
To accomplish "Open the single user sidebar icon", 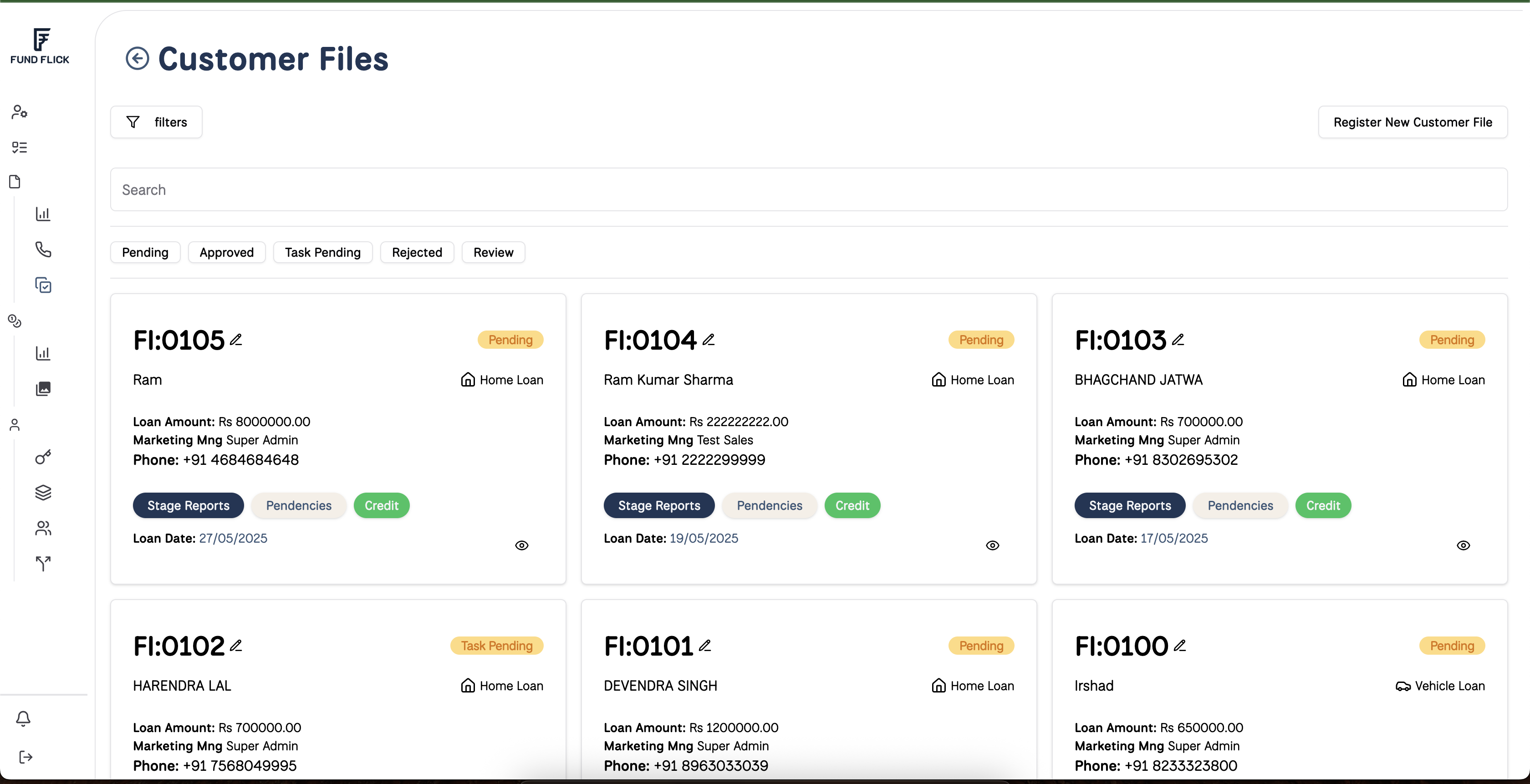I will pos(15,425).
